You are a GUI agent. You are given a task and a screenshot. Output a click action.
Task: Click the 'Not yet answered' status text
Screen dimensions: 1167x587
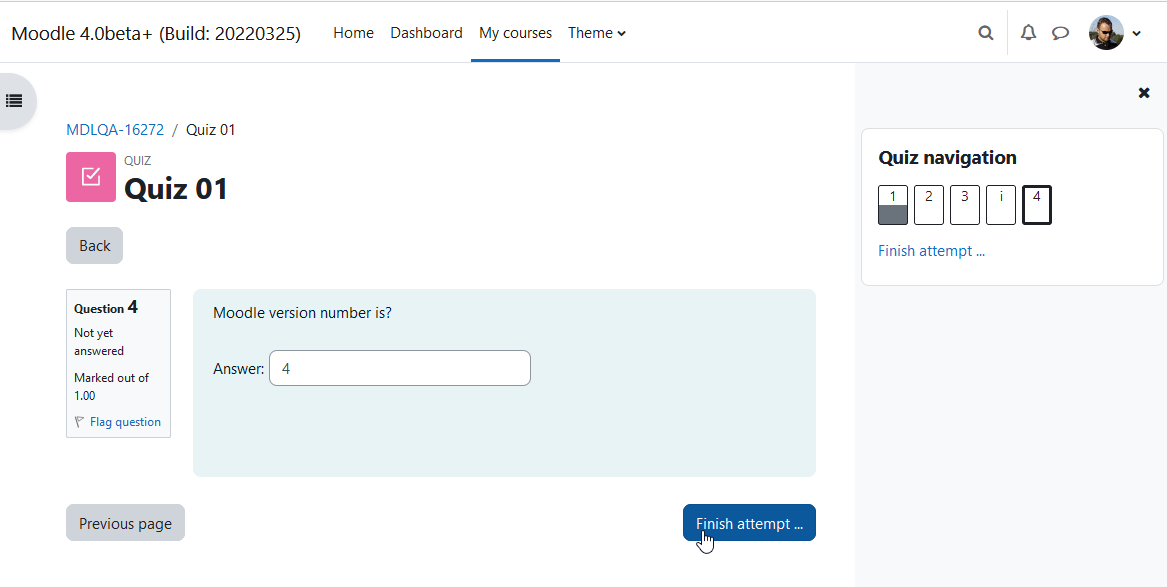(x=99, y=342)
